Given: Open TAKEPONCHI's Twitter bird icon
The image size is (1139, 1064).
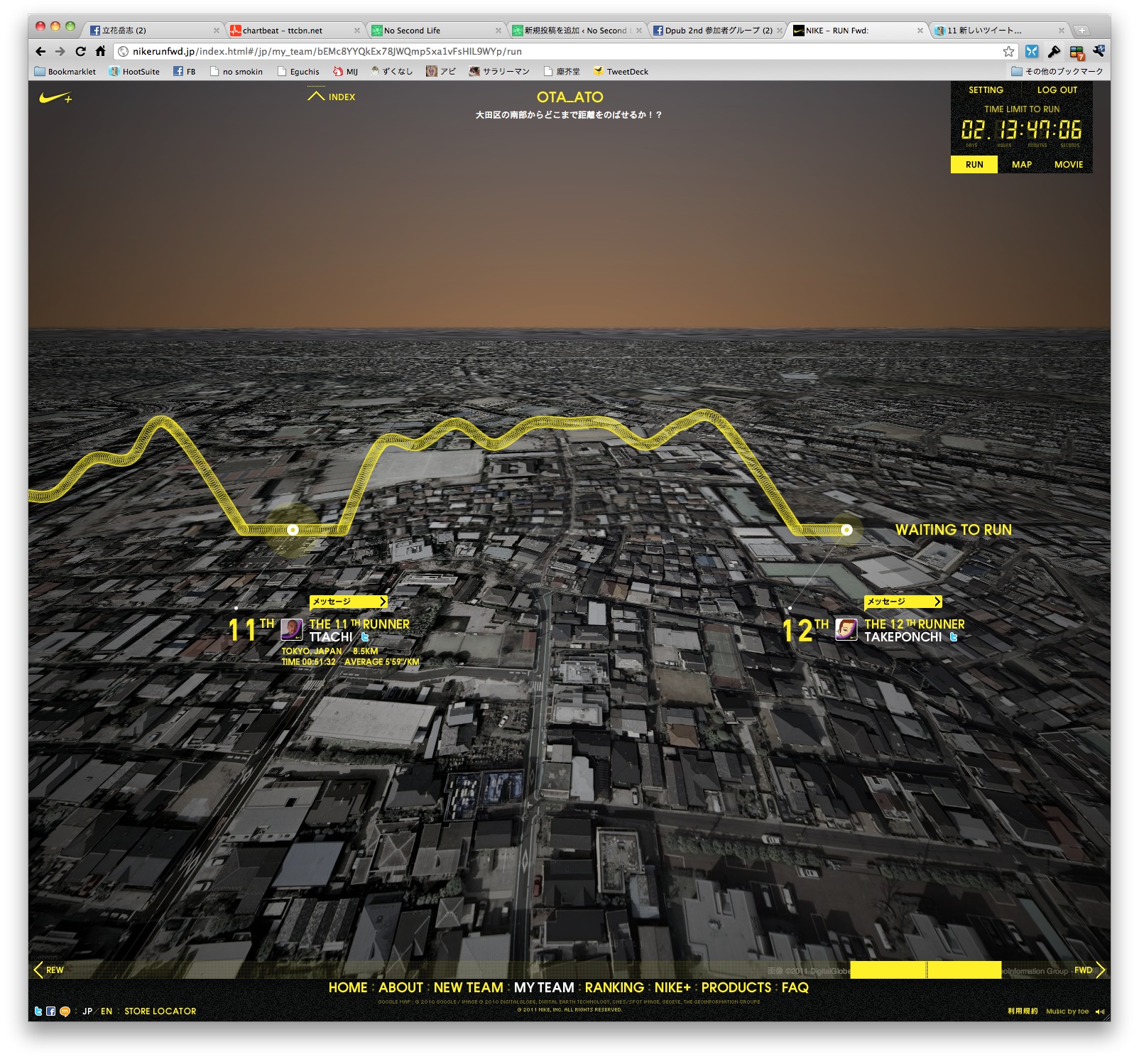Looking at the screenshot, I should pos(954,637).
